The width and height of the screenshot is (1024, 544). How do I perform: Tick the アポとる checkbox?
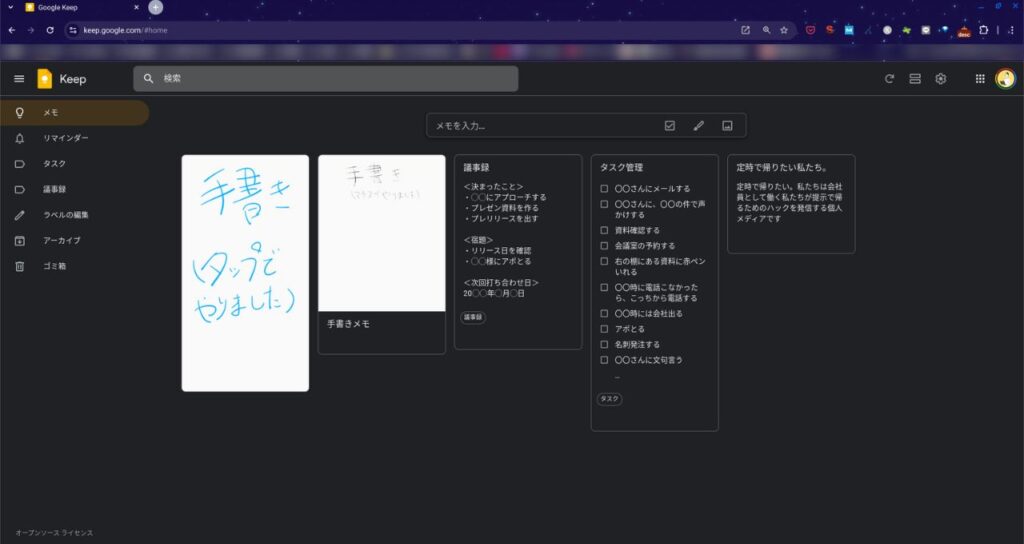(604, 329)
